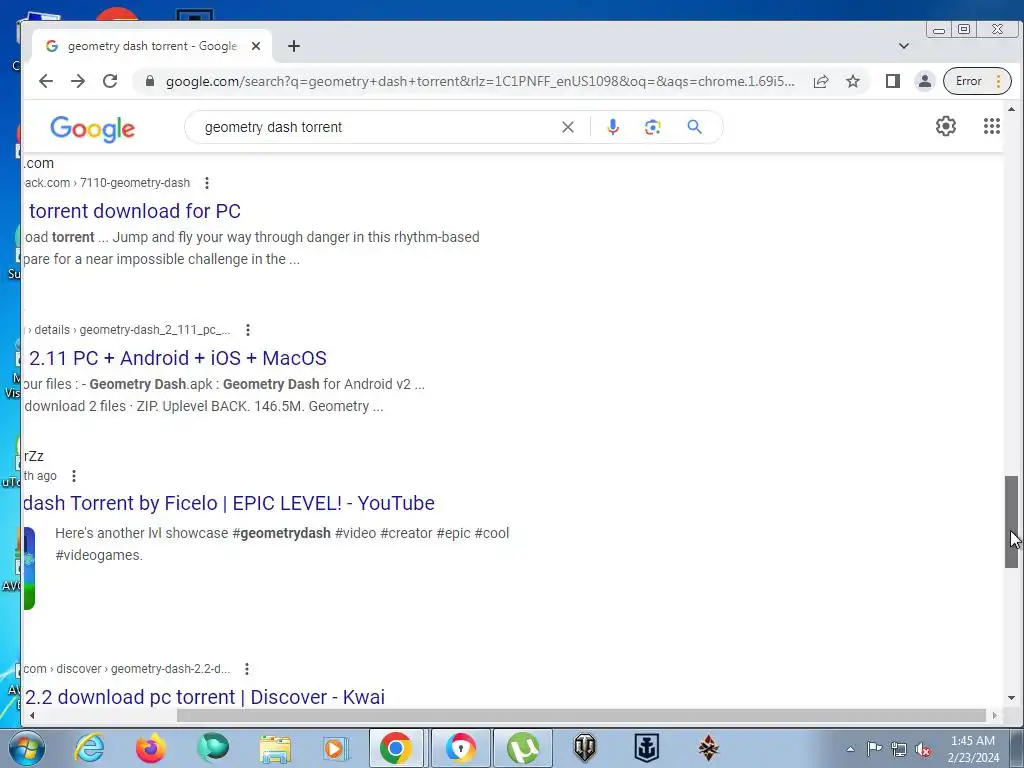Open the Google apps grid
This screenshot has width=1024, height=768.
point(991,126)
